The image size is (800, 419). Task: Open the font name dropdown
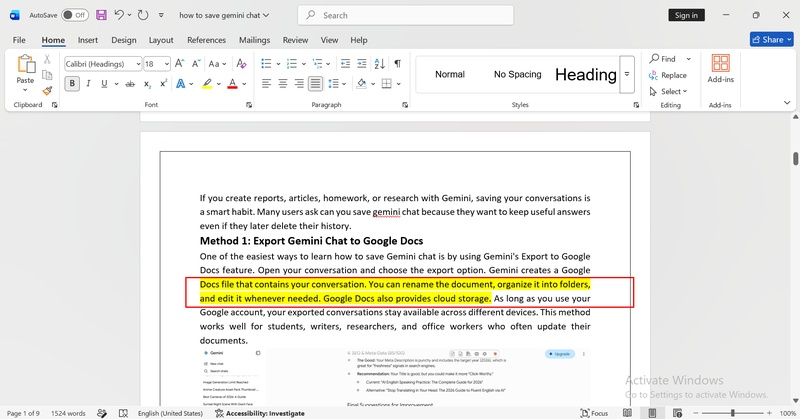(138, 64)
